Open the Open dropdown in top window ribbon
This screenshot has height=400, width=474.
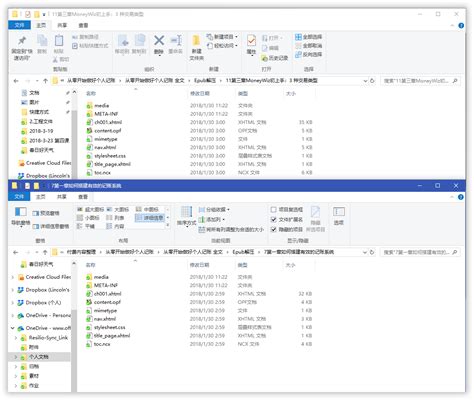(x=272, y=38)
